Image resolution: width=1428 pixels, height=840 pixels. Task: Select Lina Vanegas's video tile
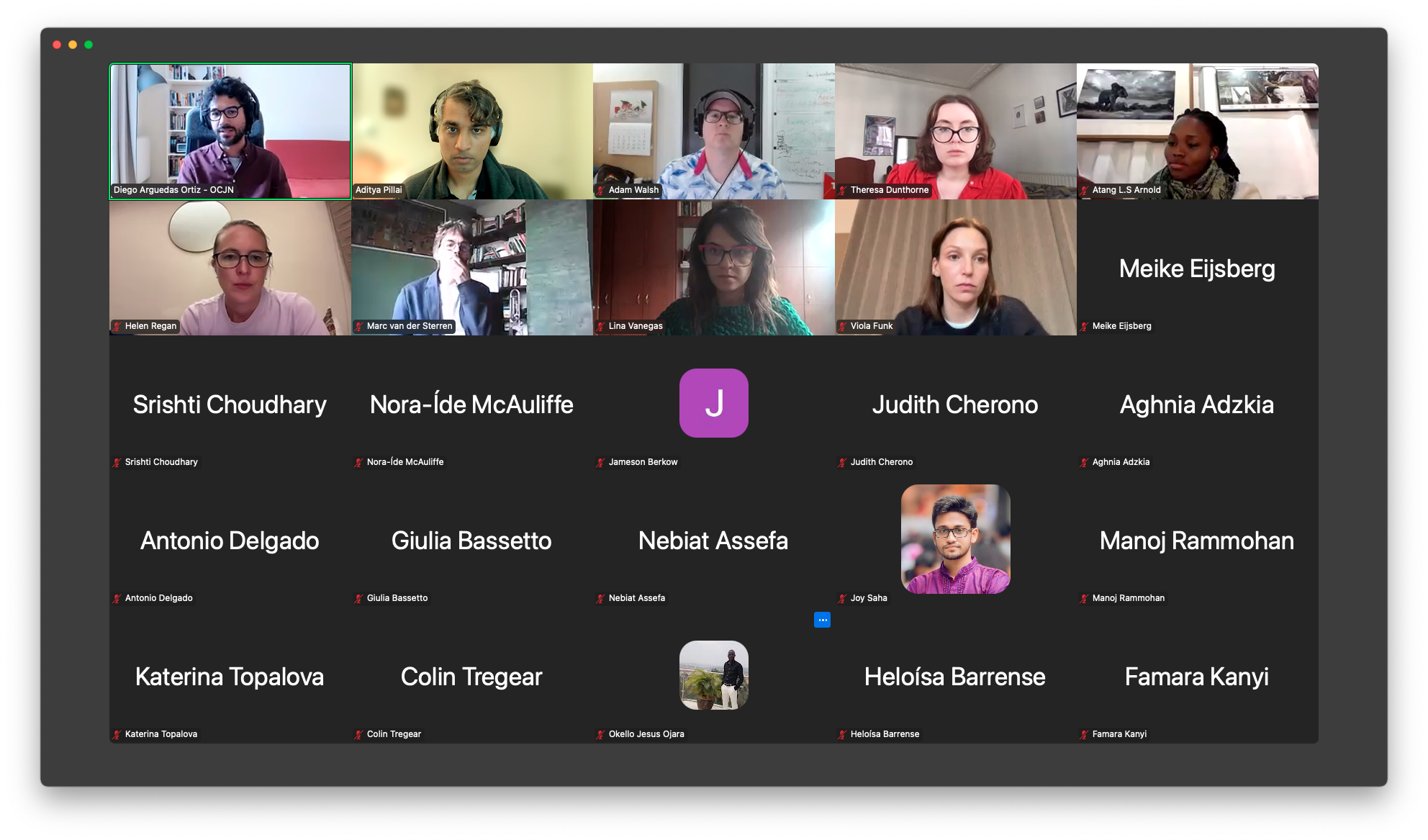click(714, 267)
